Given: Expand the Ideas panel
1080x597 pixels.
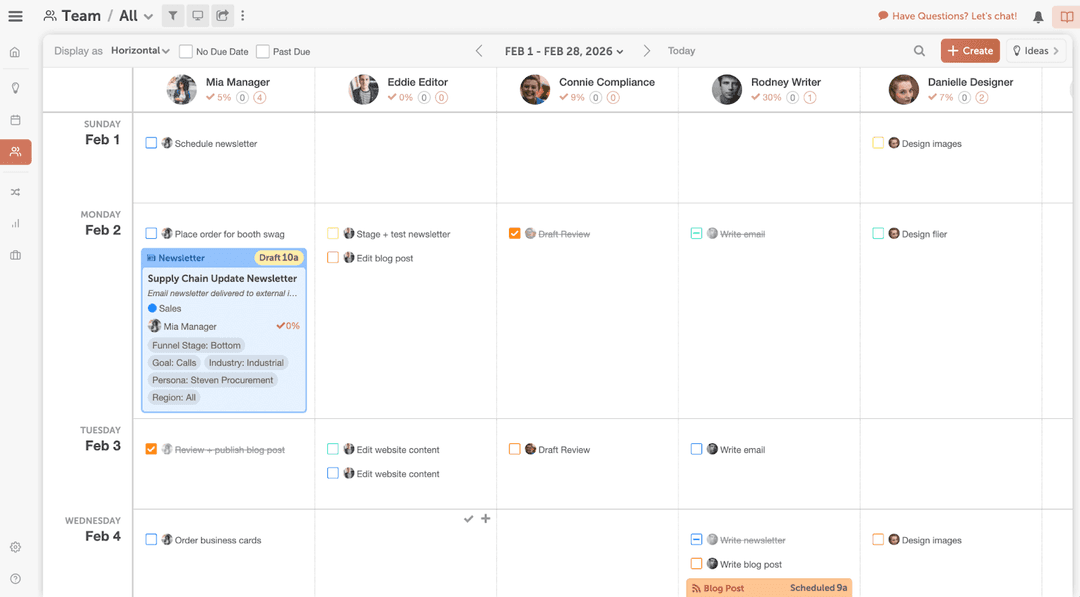Looking at the screenshot, I should (x=1036, y=51).
